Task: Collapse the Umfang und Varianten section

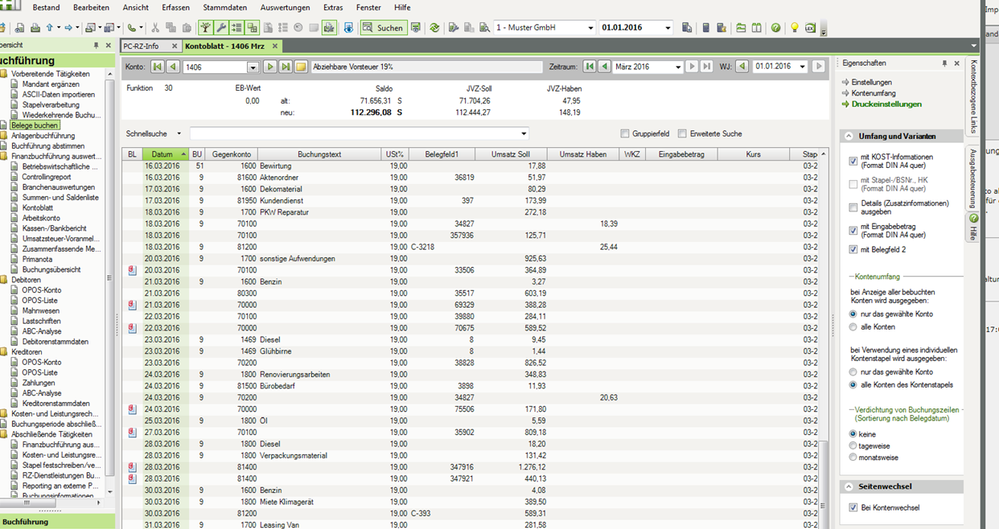Action: pos(849,136)
